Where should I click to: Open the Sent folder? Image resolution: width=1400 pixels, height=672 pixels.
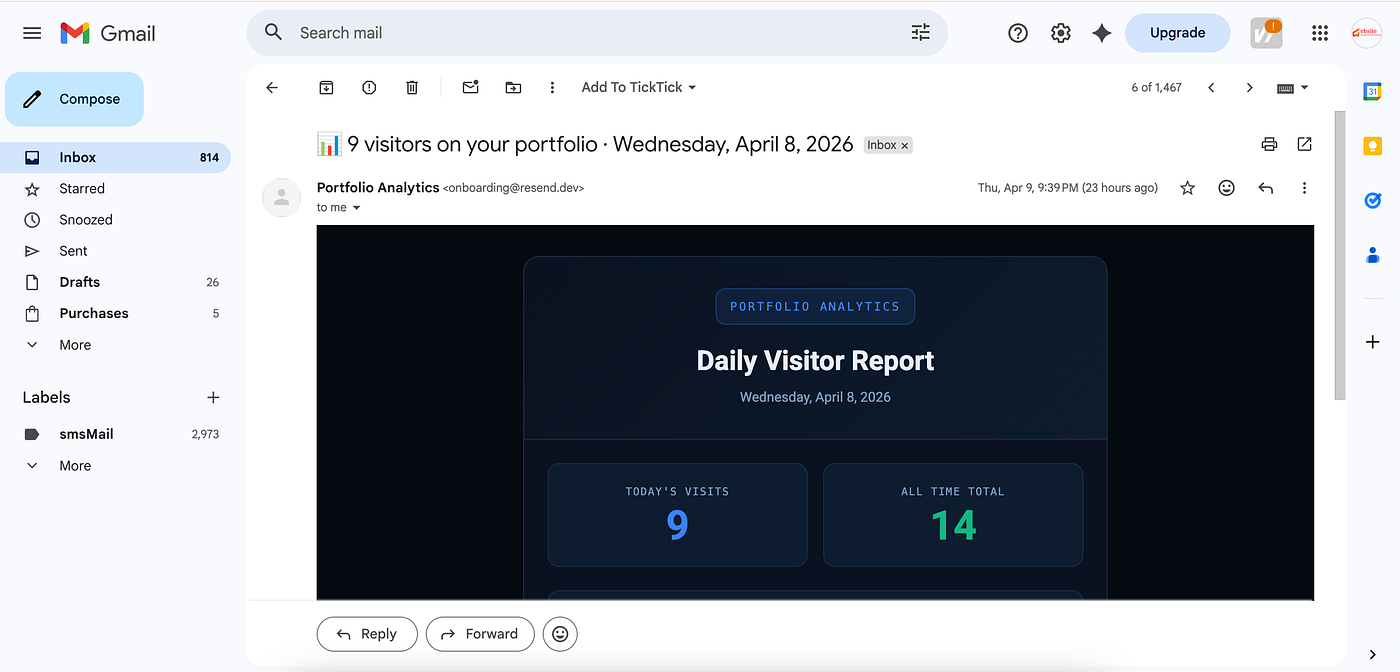point(115,251)
